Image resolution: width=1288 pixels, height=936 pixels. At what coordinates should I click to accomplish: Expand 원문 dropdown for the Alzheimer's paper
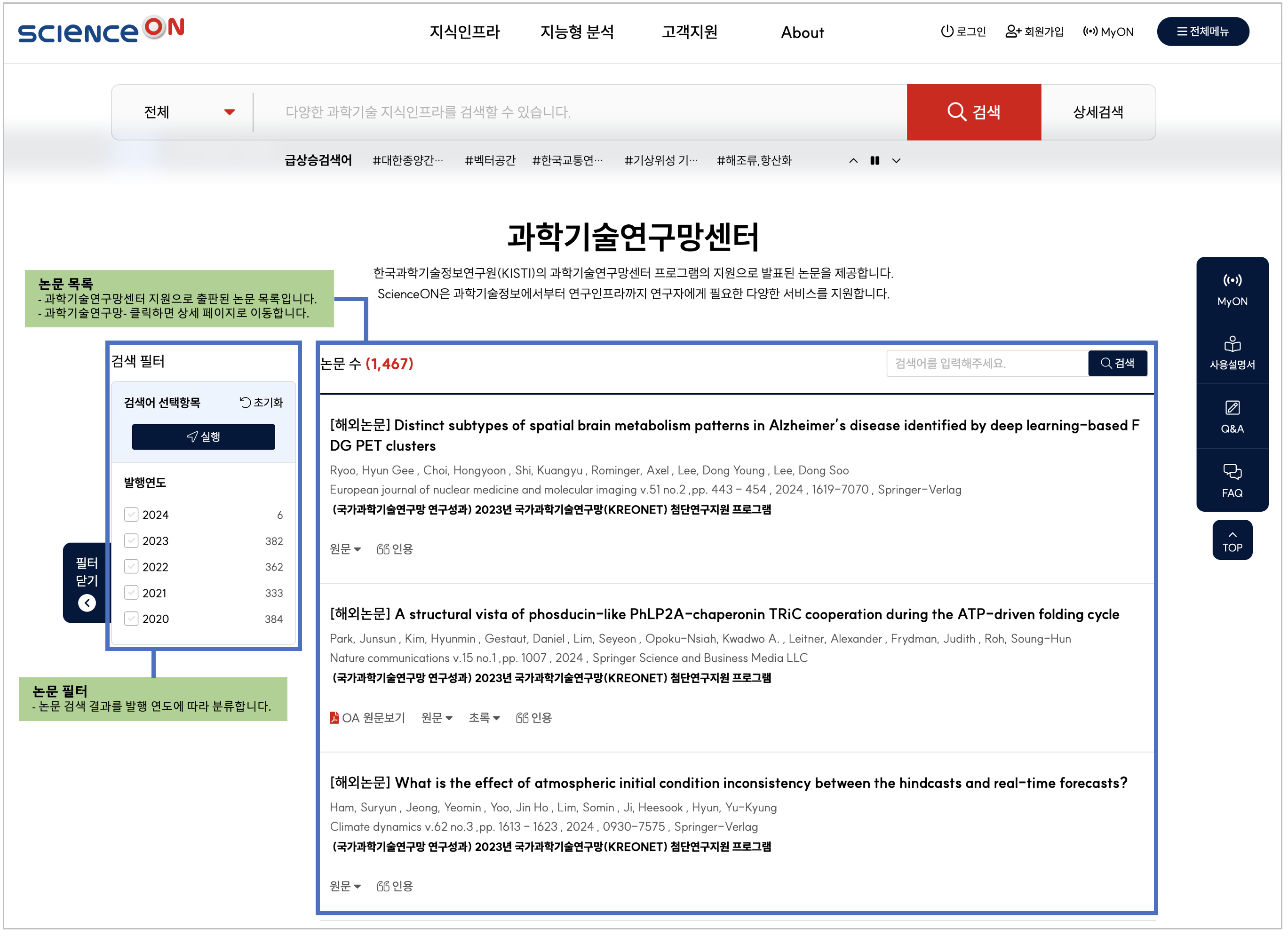(x=345, y=549)
